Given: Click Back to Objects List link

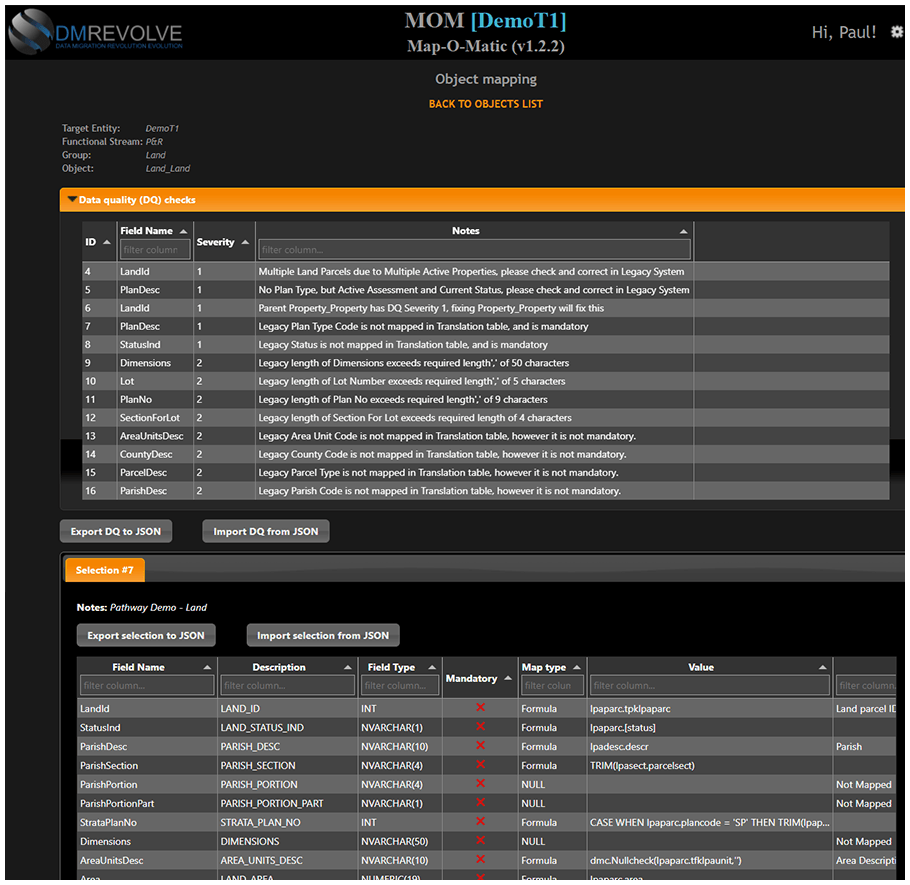Looking at the screenshot, I should [x=486, y=104].
